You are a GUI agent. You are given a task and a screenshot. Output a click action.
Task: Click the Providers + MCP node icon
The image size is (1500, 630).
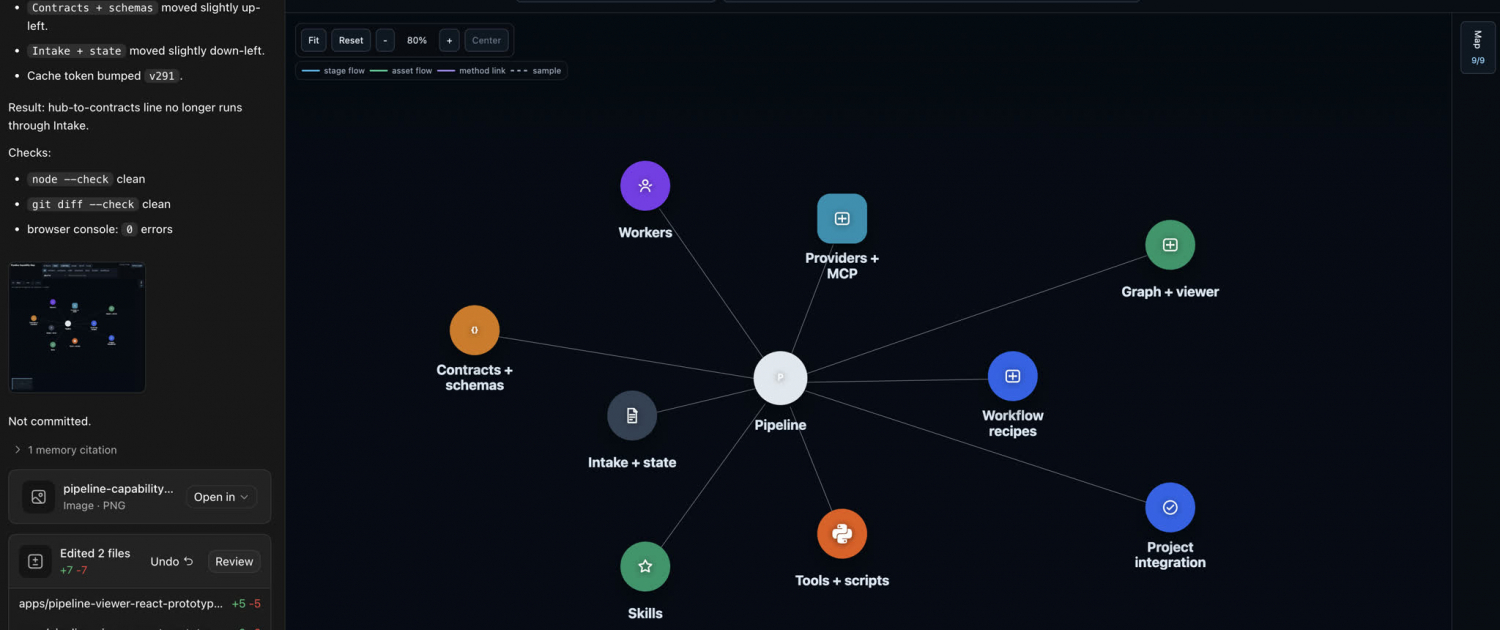[842, 218]
